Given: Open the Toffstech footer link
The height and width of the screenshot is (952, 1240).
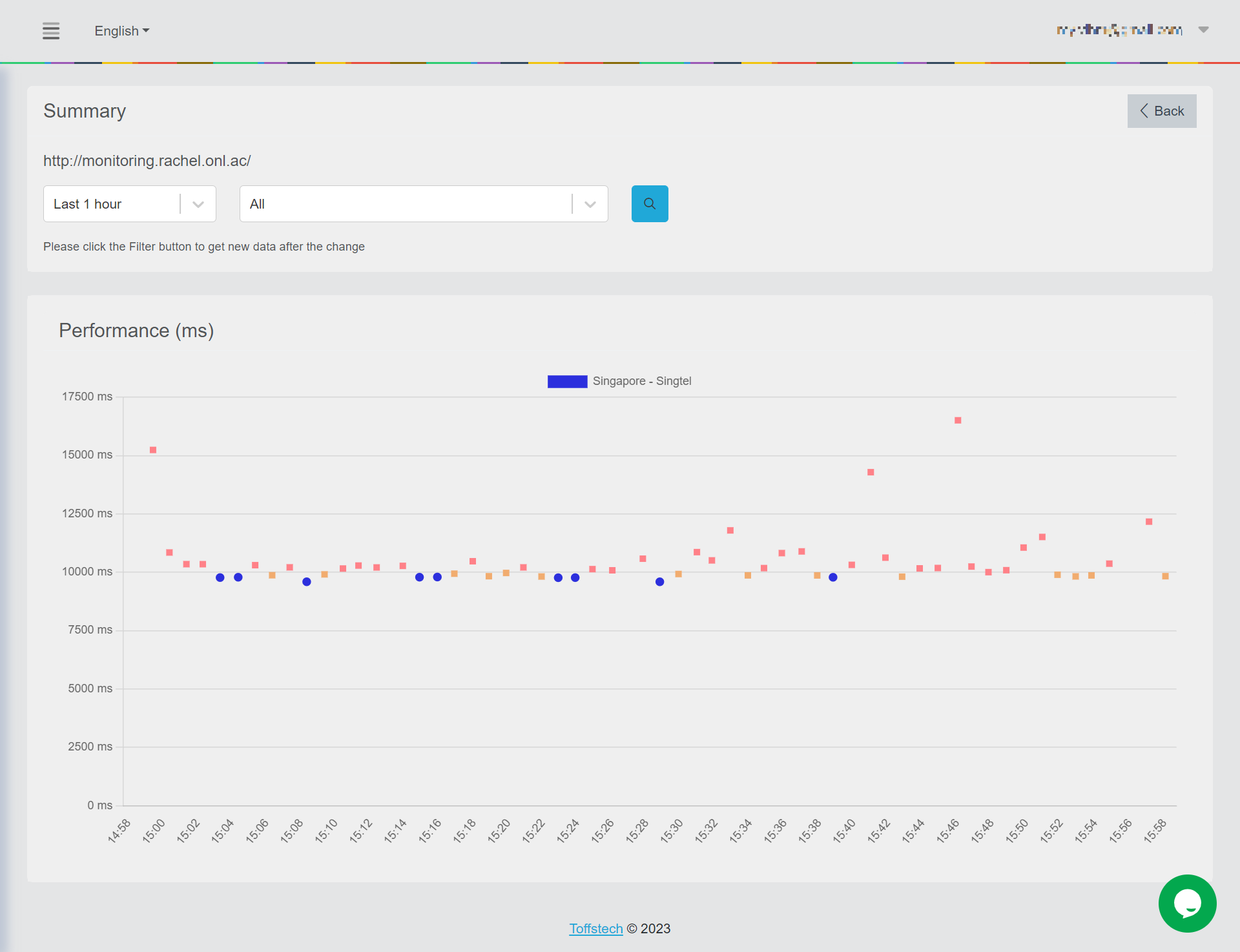Looking at the screenshot, I should (x=595, y=928).
